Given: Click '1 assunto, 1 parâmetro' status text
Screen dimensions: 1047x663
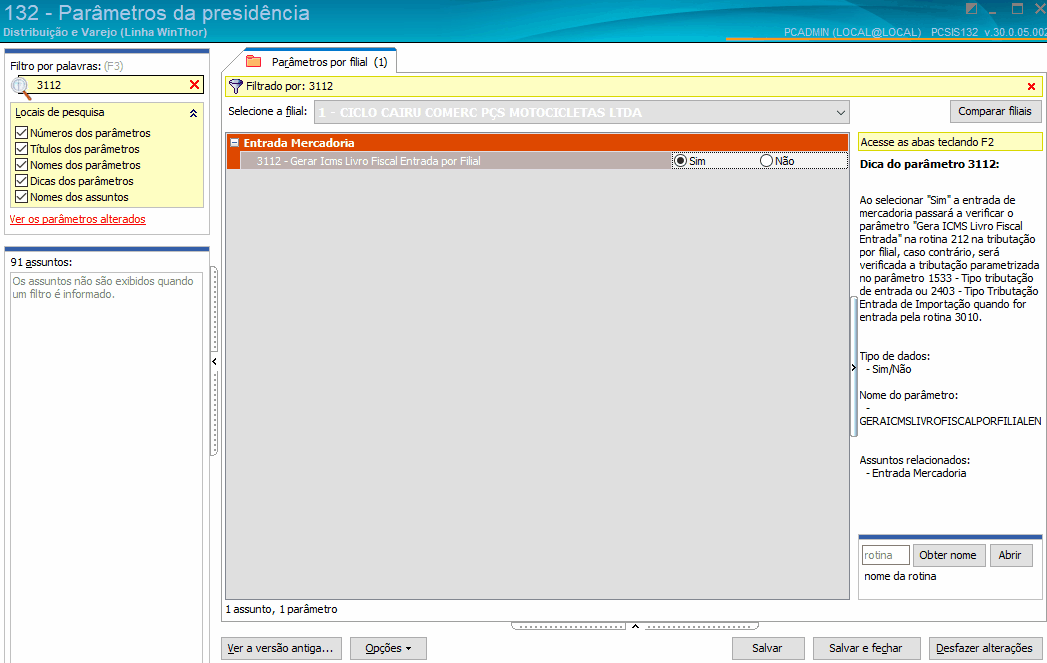Looking at the screenshot, I should click(281, 610).
